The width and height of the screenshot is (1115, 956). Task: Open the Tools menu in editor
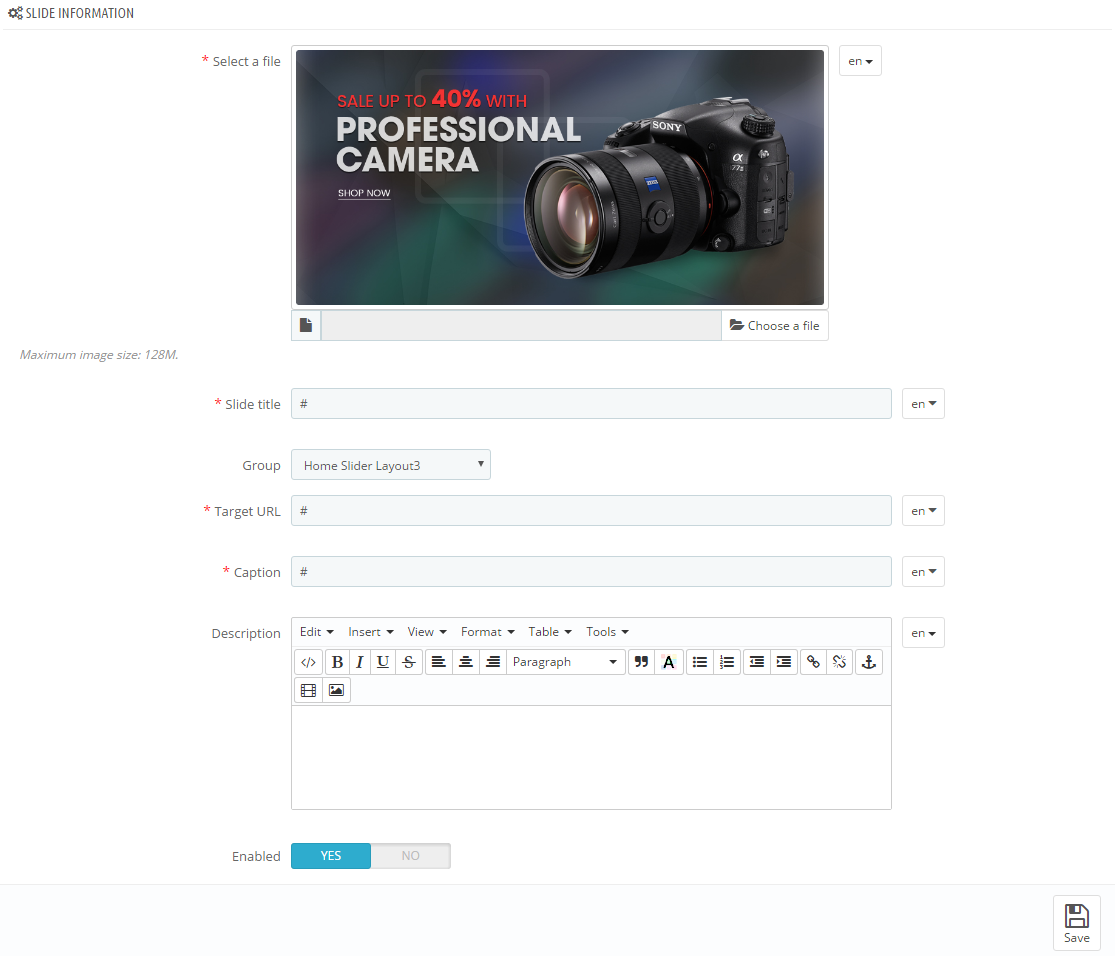607,632
